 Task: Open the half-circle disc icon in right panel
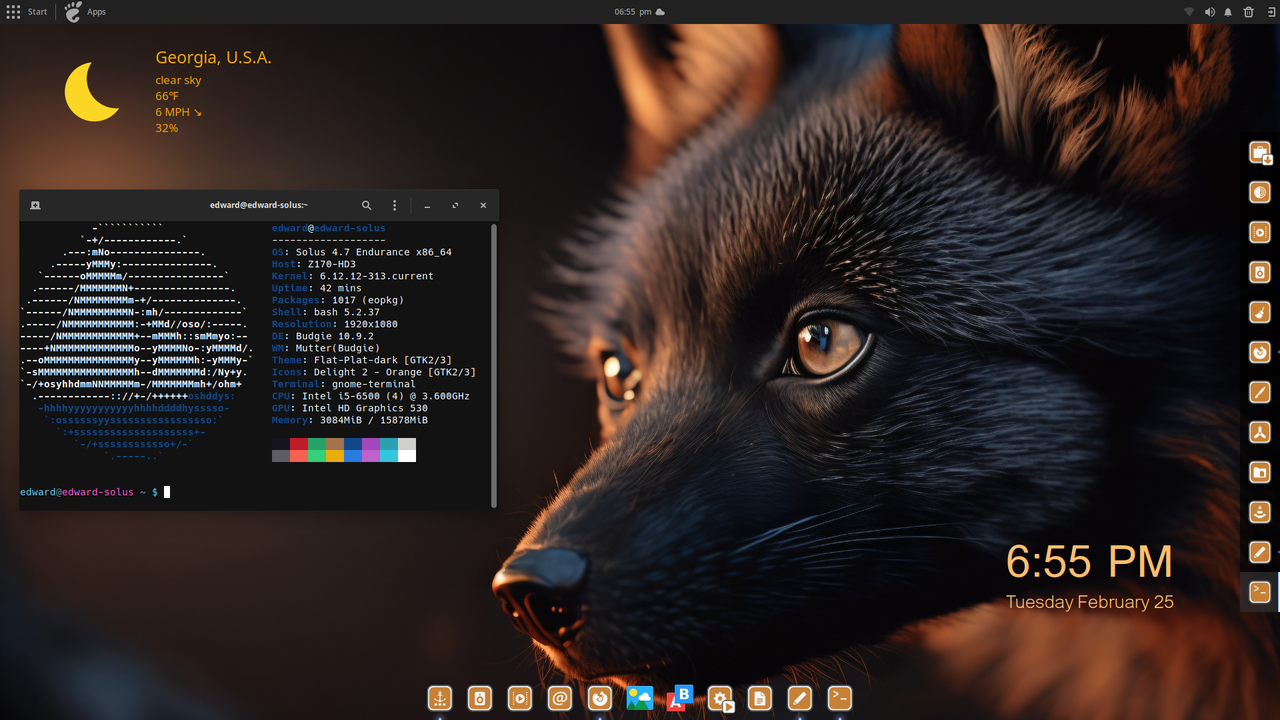point(1260,193)
